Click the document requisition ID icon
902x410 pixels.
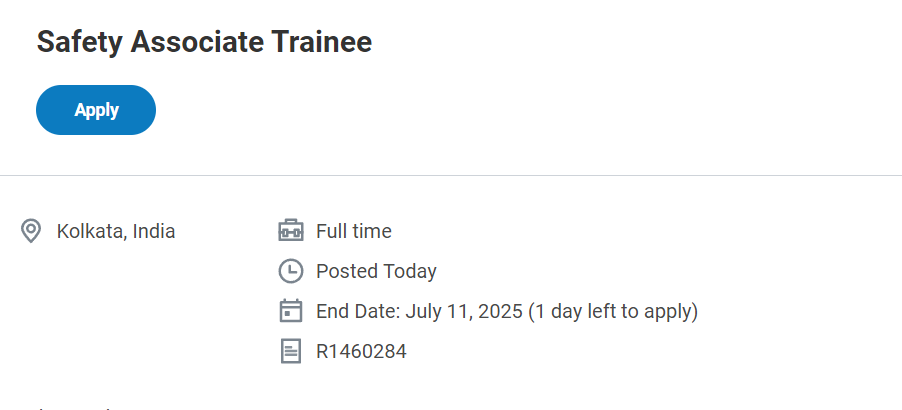click(x=291, y=351)
